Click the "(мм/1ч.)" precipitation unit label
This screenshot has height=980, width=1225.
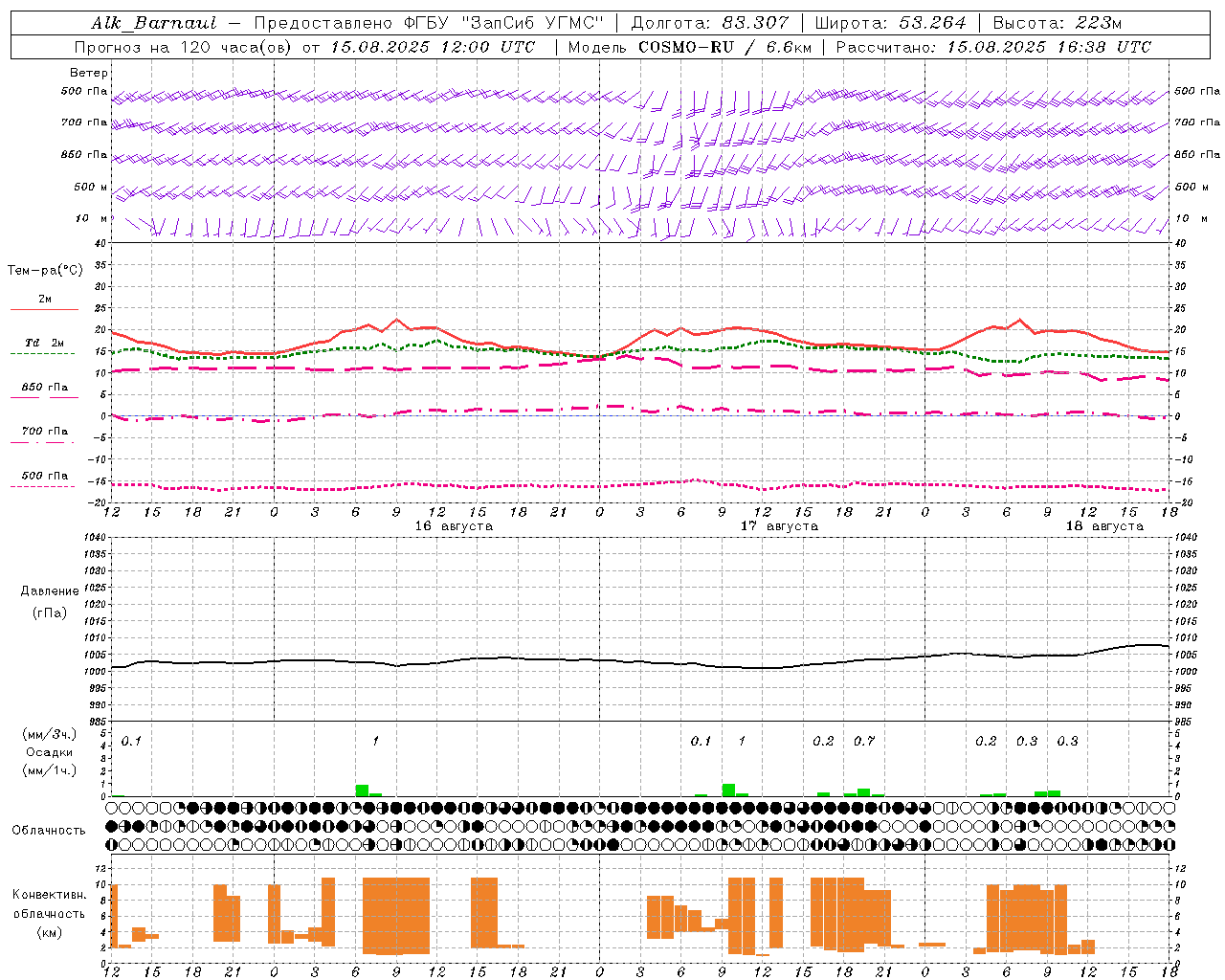tap(50, 770)
